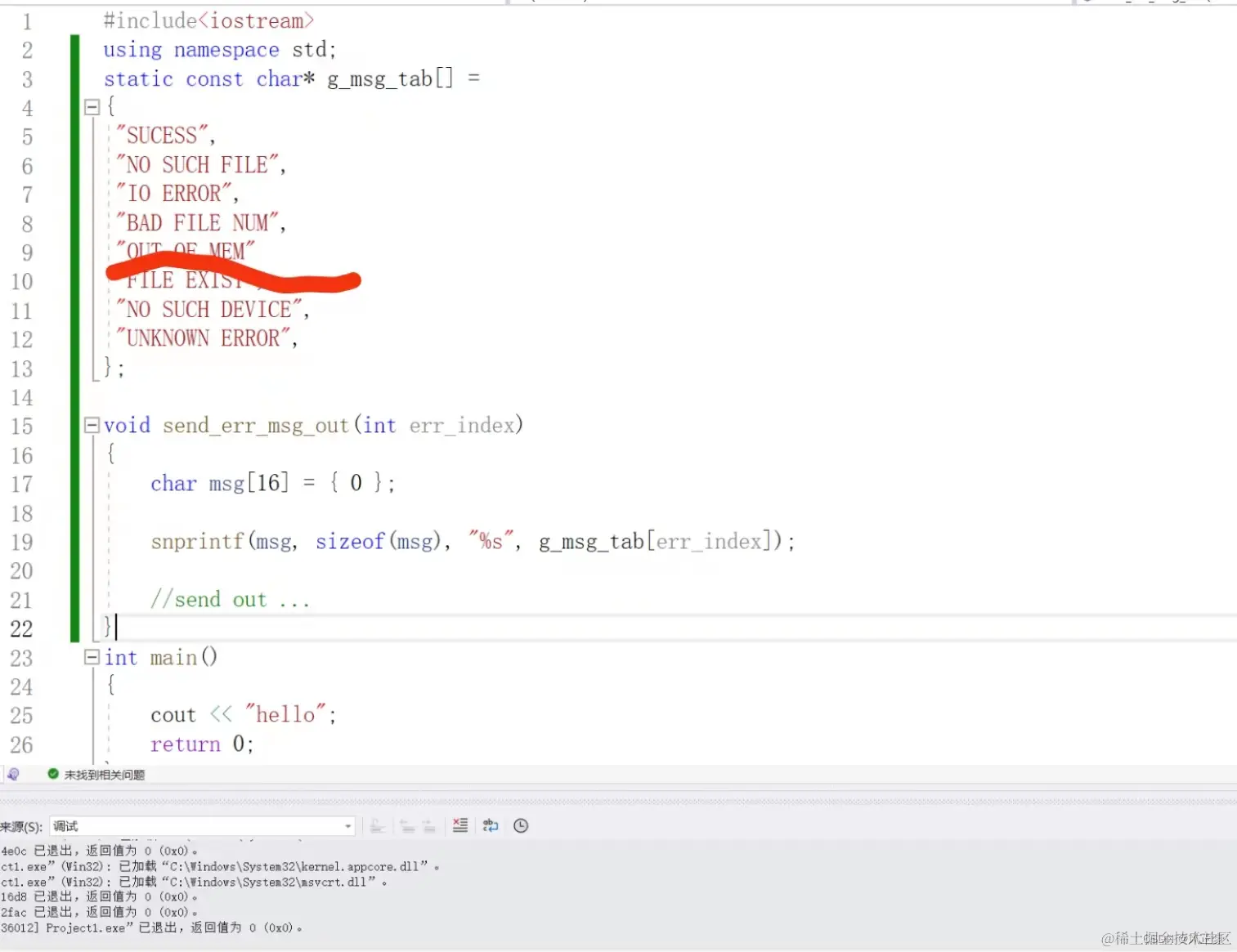Click the Project1.exe exited output line

(151, 927)
